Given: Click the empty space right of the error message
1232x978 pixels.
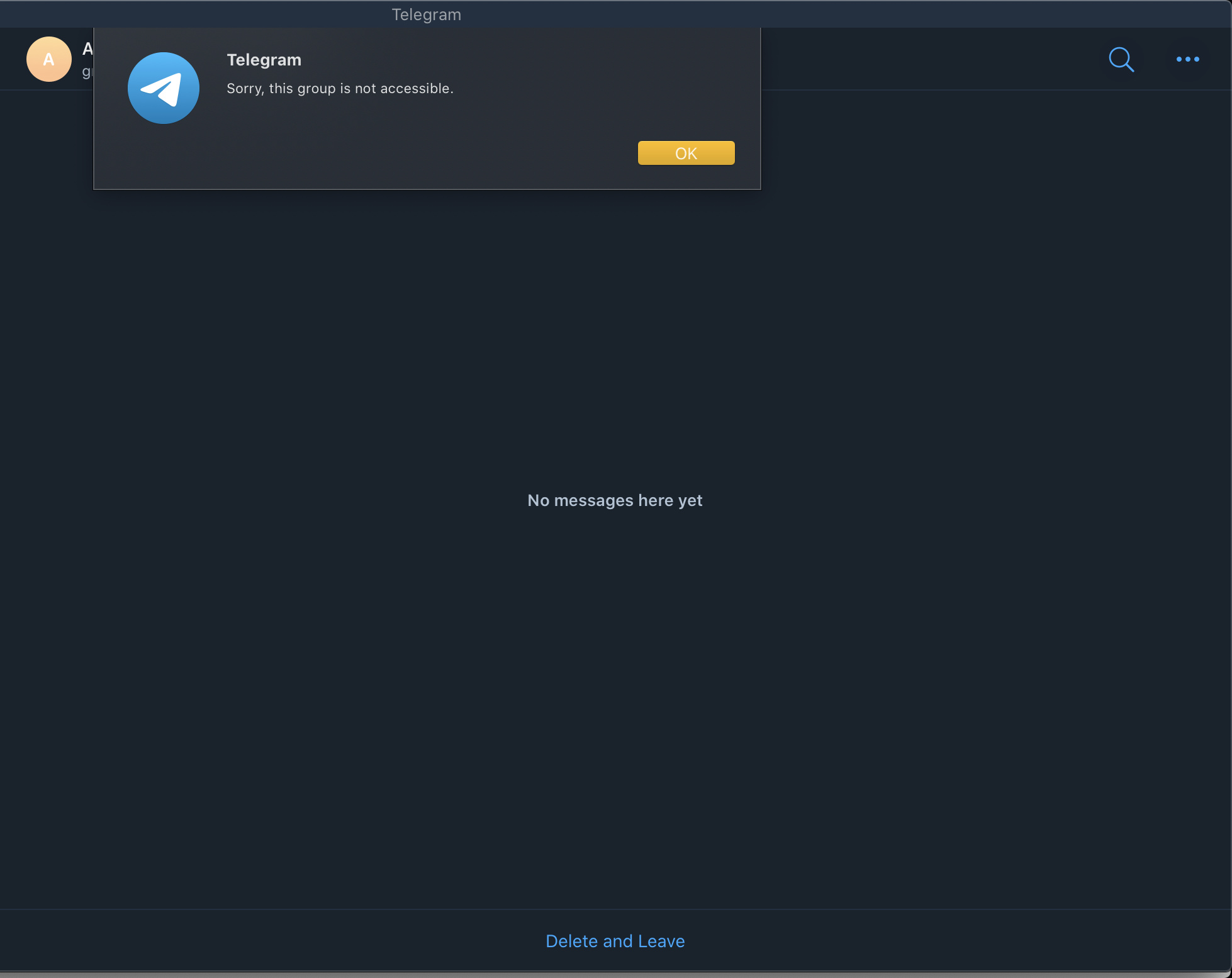Looking at the screenshot, I should click(598, 89).
